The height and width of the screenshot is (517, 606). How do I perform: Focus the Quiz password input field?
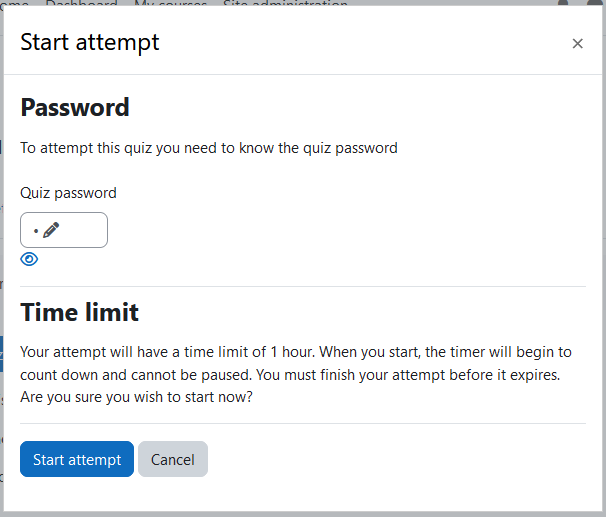64,230
